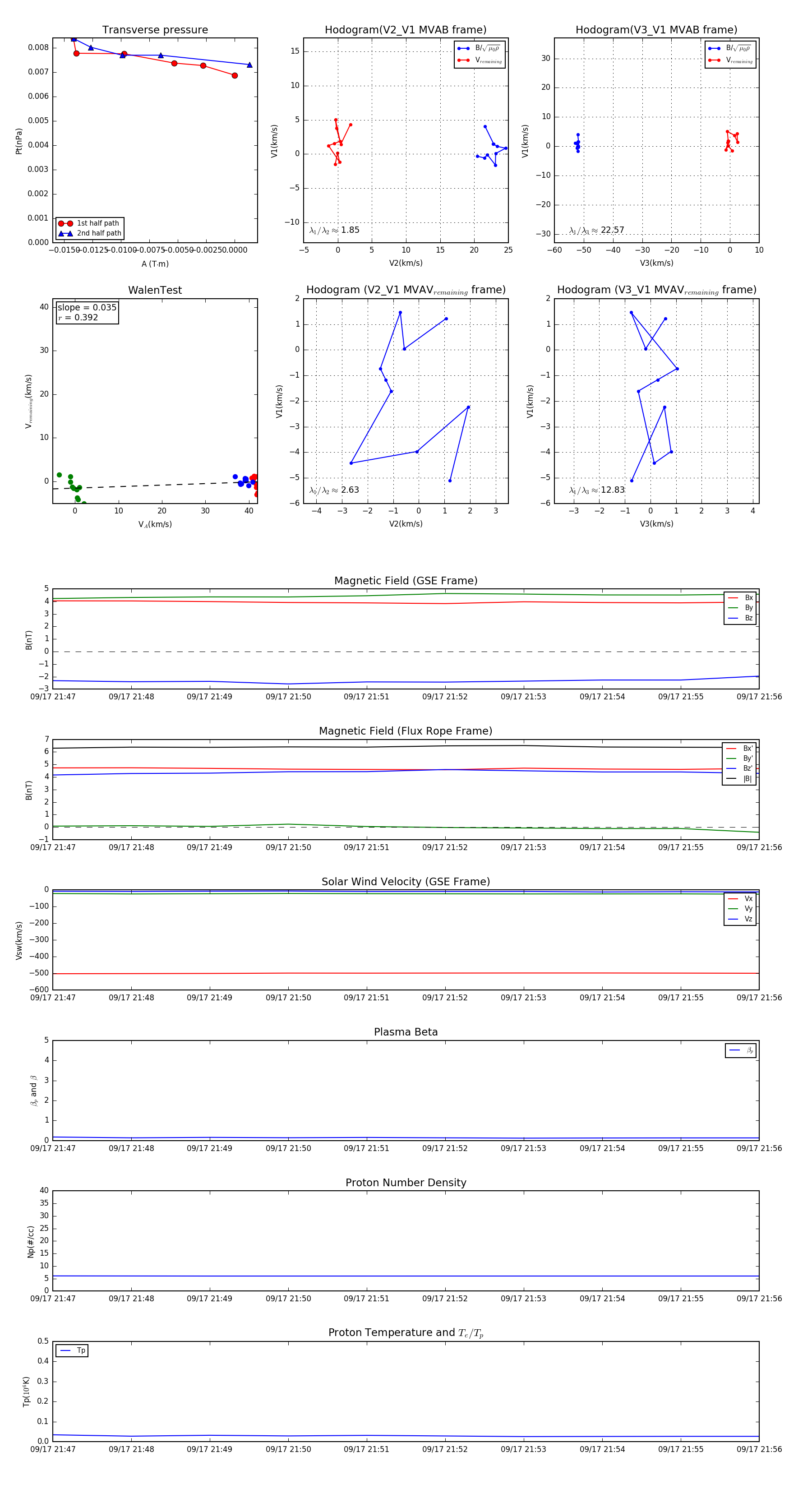812x1489 pixels.
Task: Click the 'Tp(10^6K)' y-axis label
Action: (26, 1392)
